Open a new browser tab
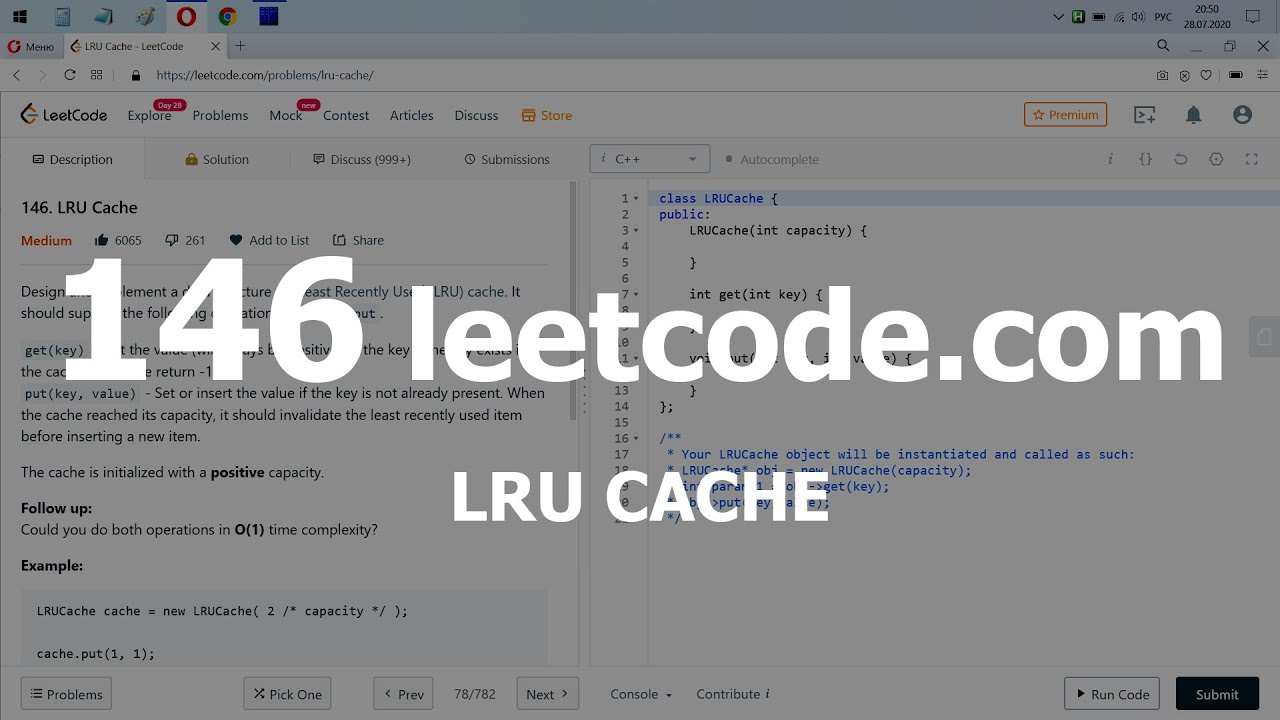This screenshot has width=1280, height=720. click(x=240, y=46)
